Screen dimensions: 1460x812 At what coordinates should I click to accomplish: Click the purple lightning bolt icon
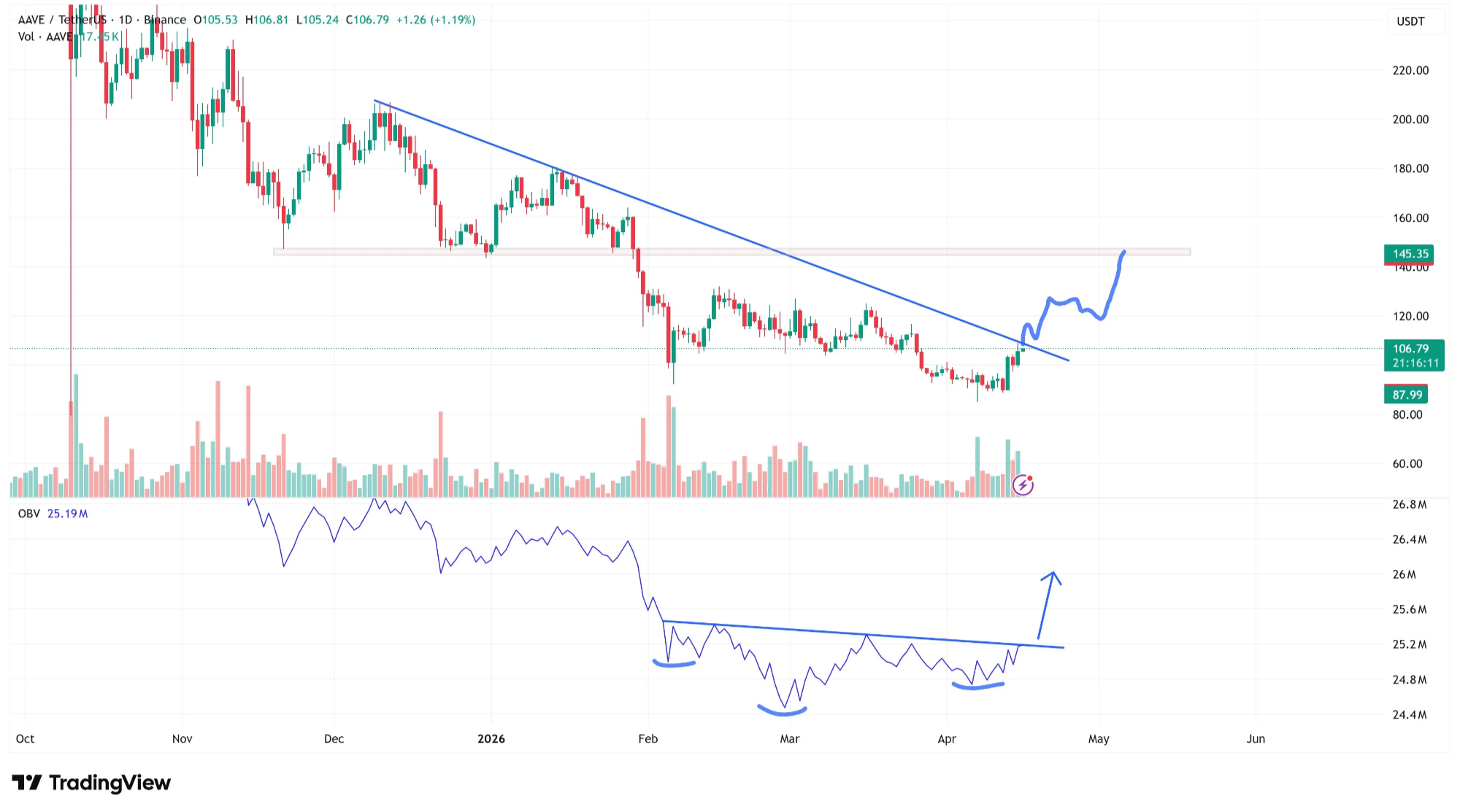(1023, 484)
